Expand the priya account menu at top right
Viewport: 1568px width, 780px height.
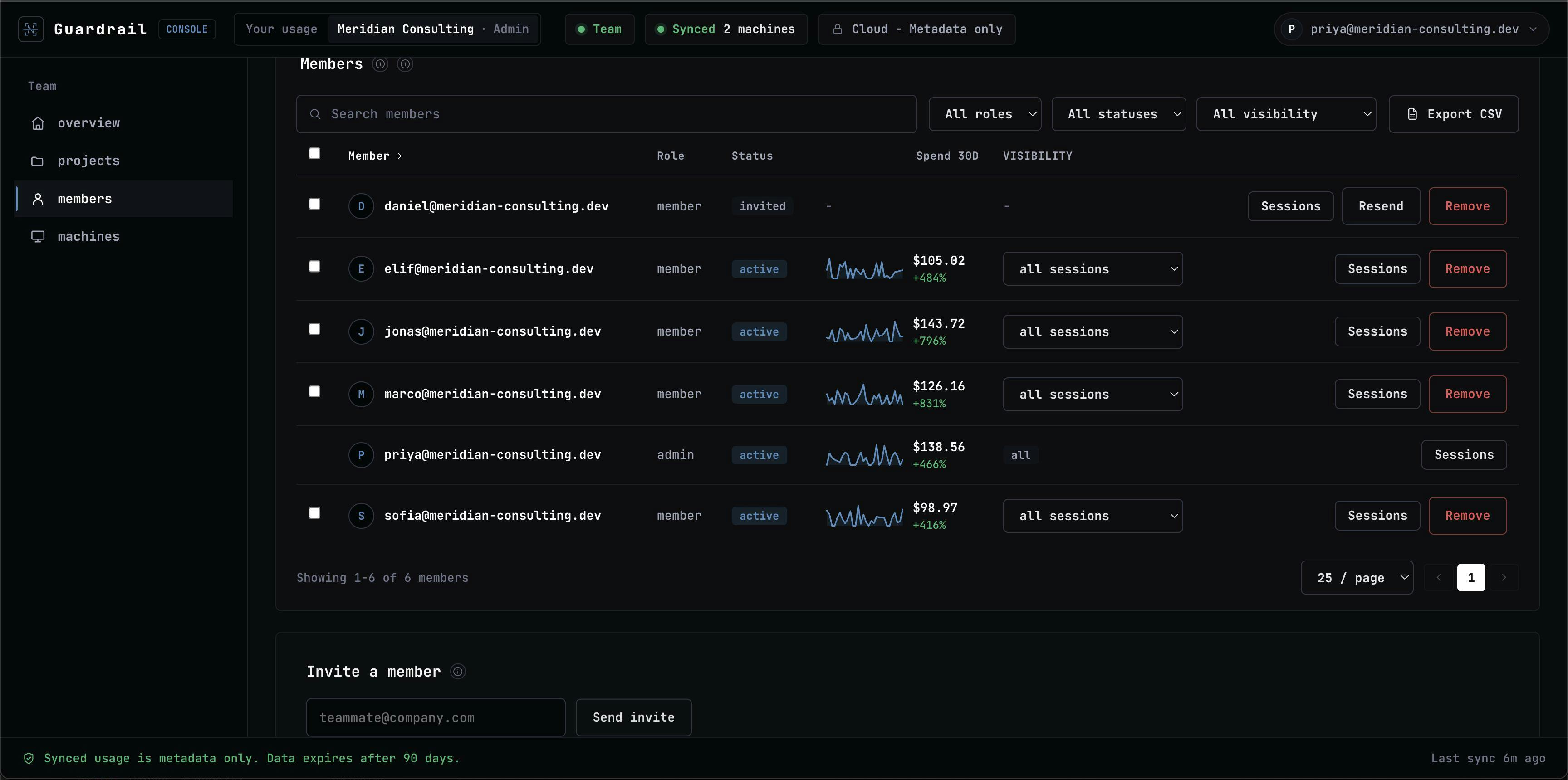click(x=1411, y=29)
